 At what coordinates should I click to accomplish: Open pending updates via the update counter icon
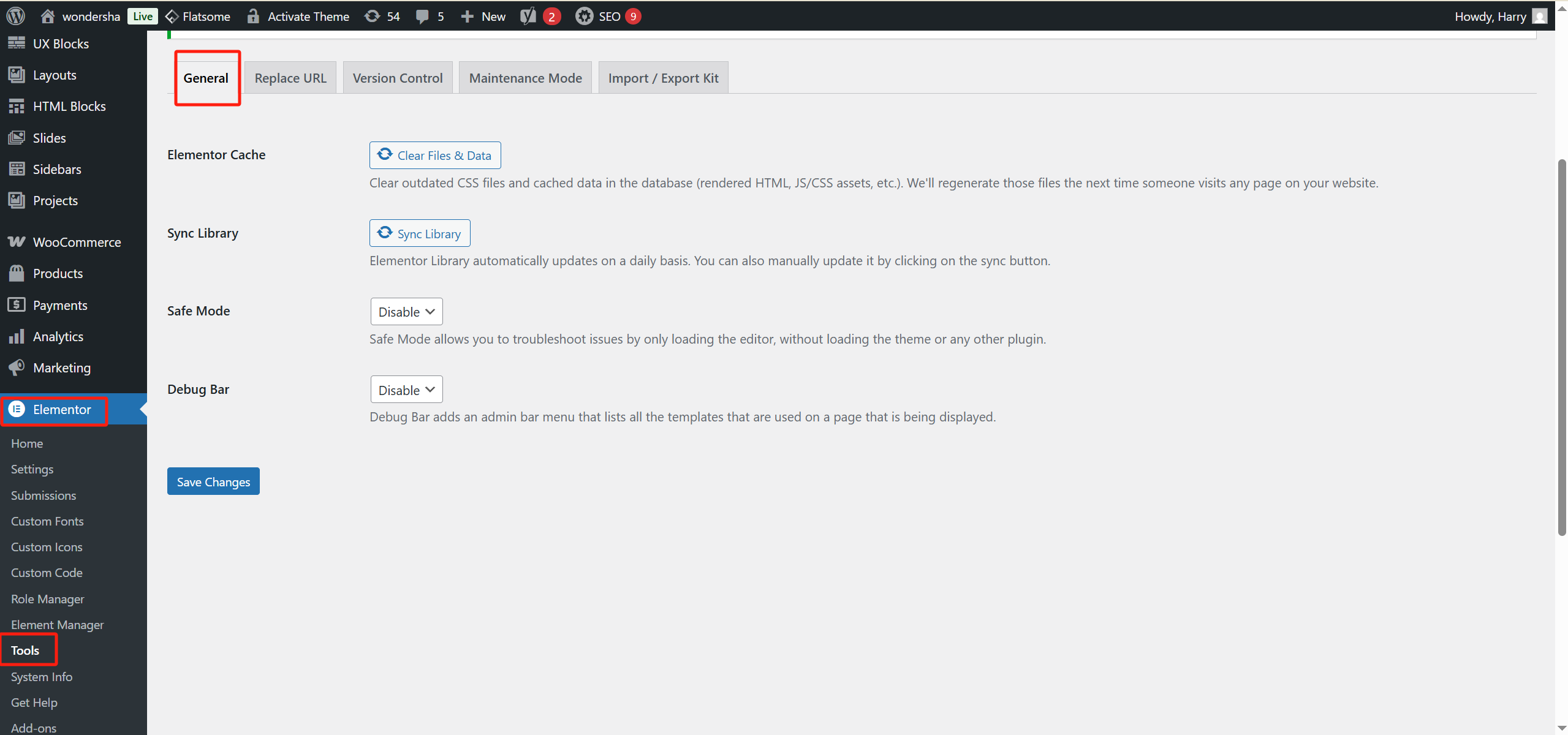(373, 16)
